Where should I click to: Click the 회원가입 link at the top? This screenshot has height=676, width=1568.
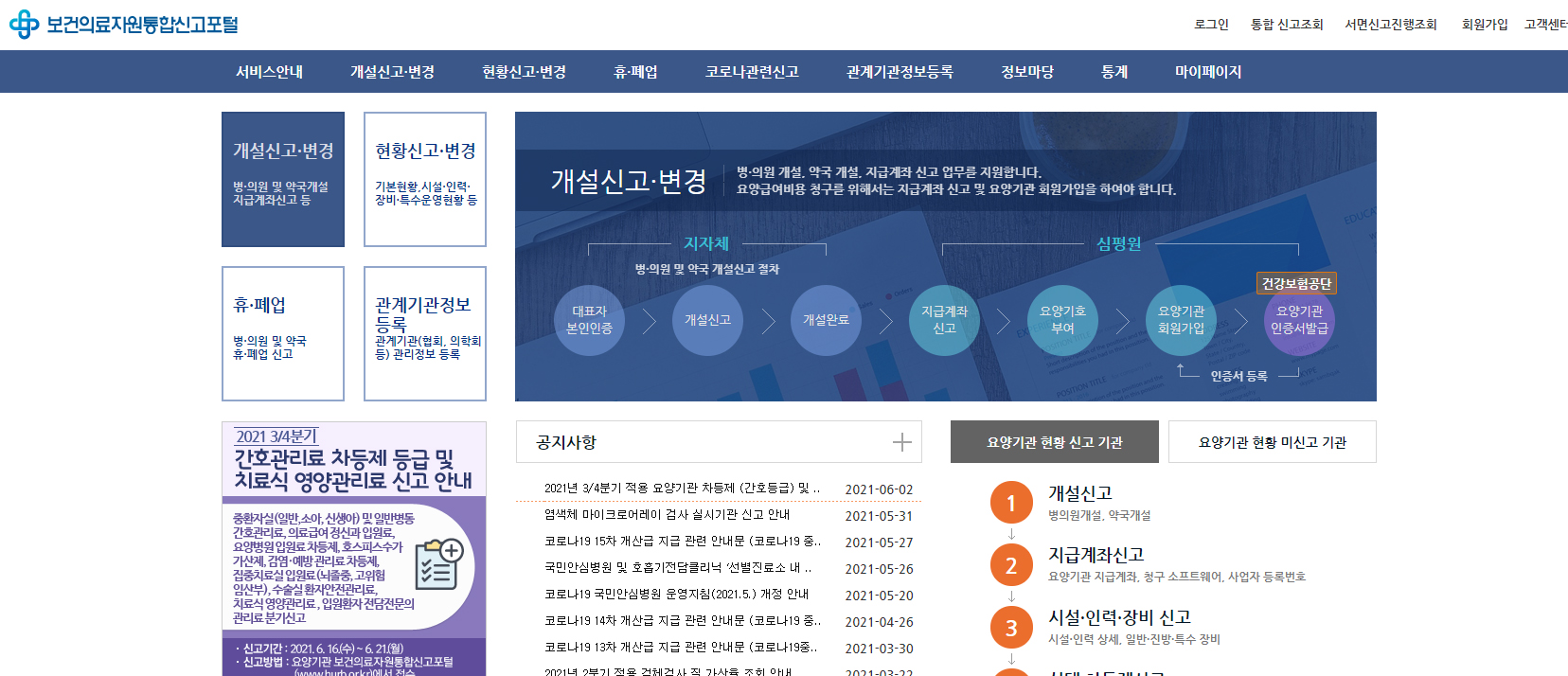(1484, 25)
